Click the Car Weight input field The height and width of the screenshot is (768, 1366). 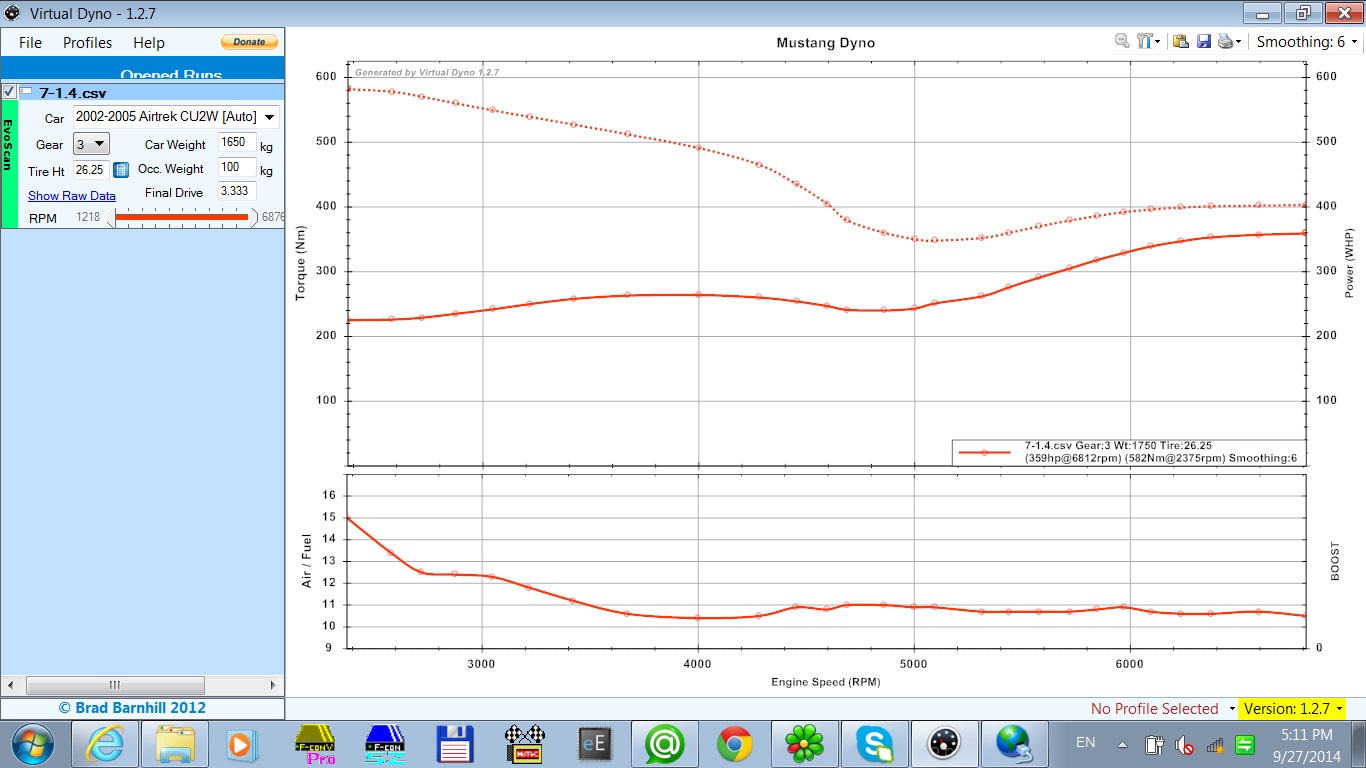[x=237, y=144]
